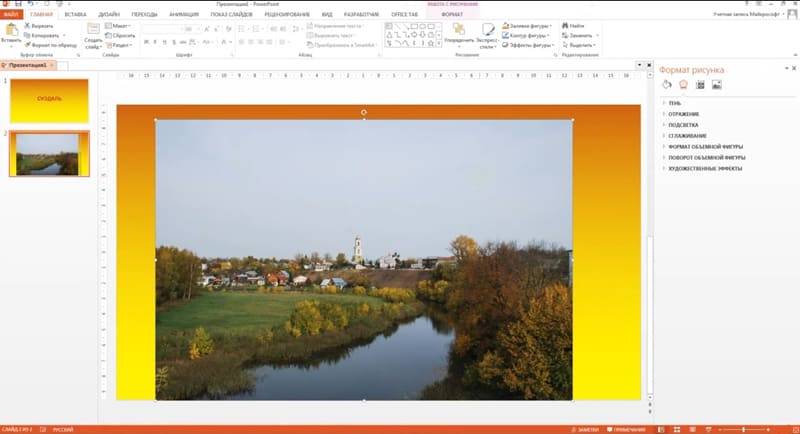Click the increase font size icon
Viewport: 800px width, 434px height.
tap(207, 29)
